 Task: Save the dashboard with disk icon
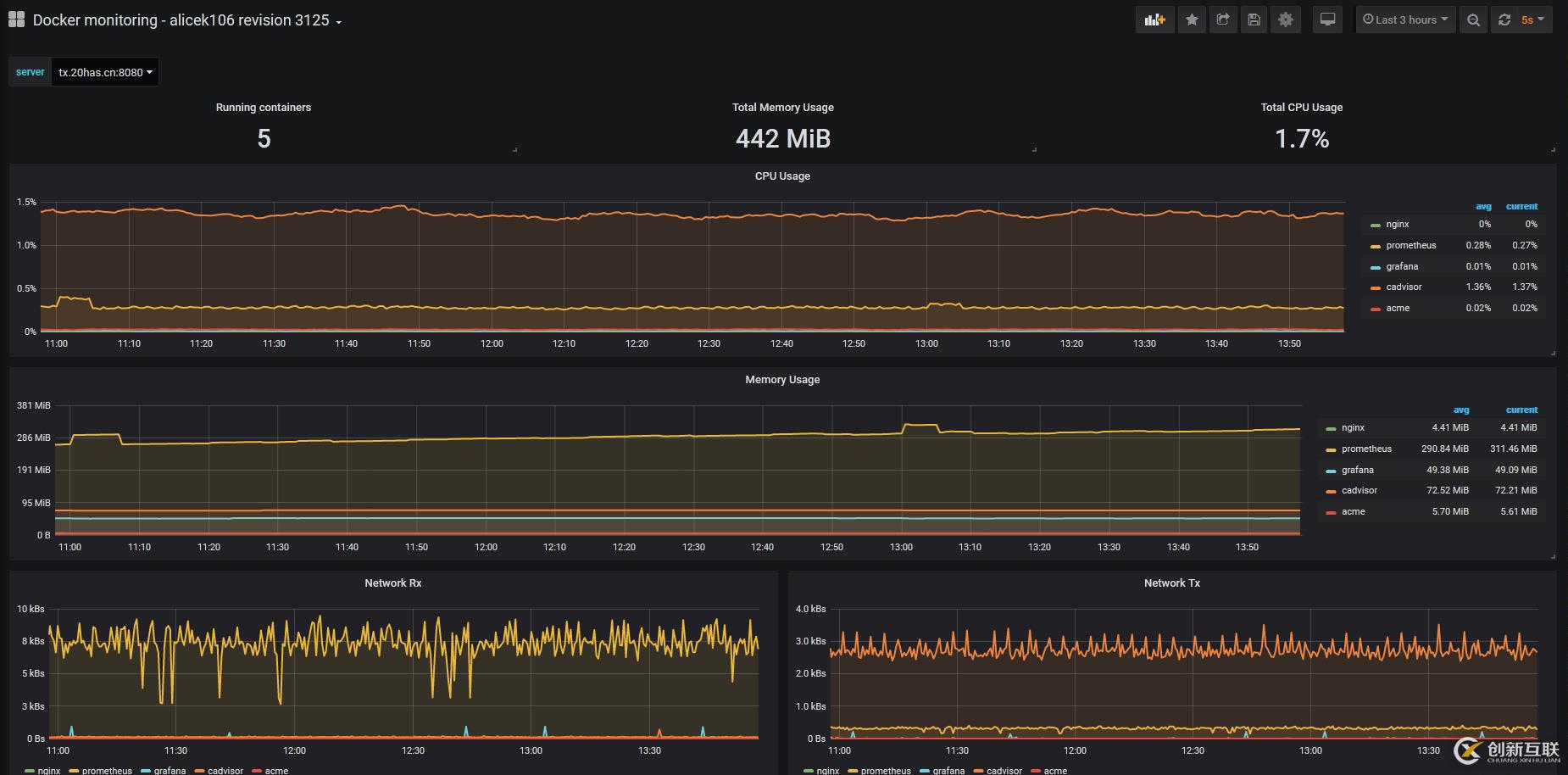(x=1254, y=20)
